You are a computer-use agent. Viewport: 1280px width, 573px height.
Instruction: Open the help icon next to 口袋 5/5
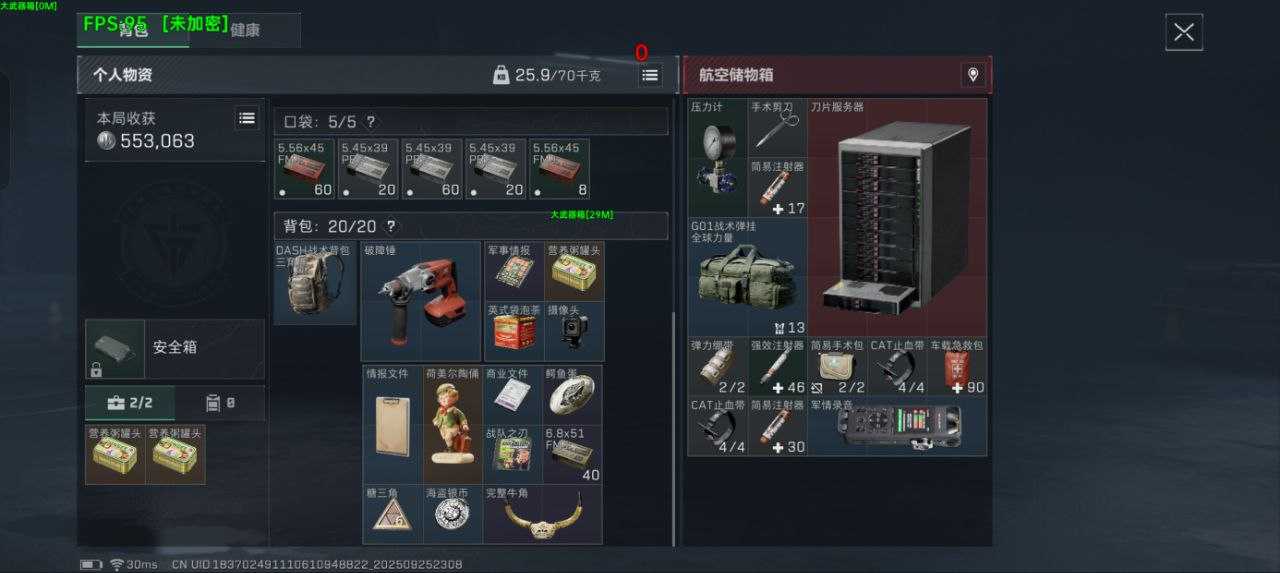click(x=370, y=122)
